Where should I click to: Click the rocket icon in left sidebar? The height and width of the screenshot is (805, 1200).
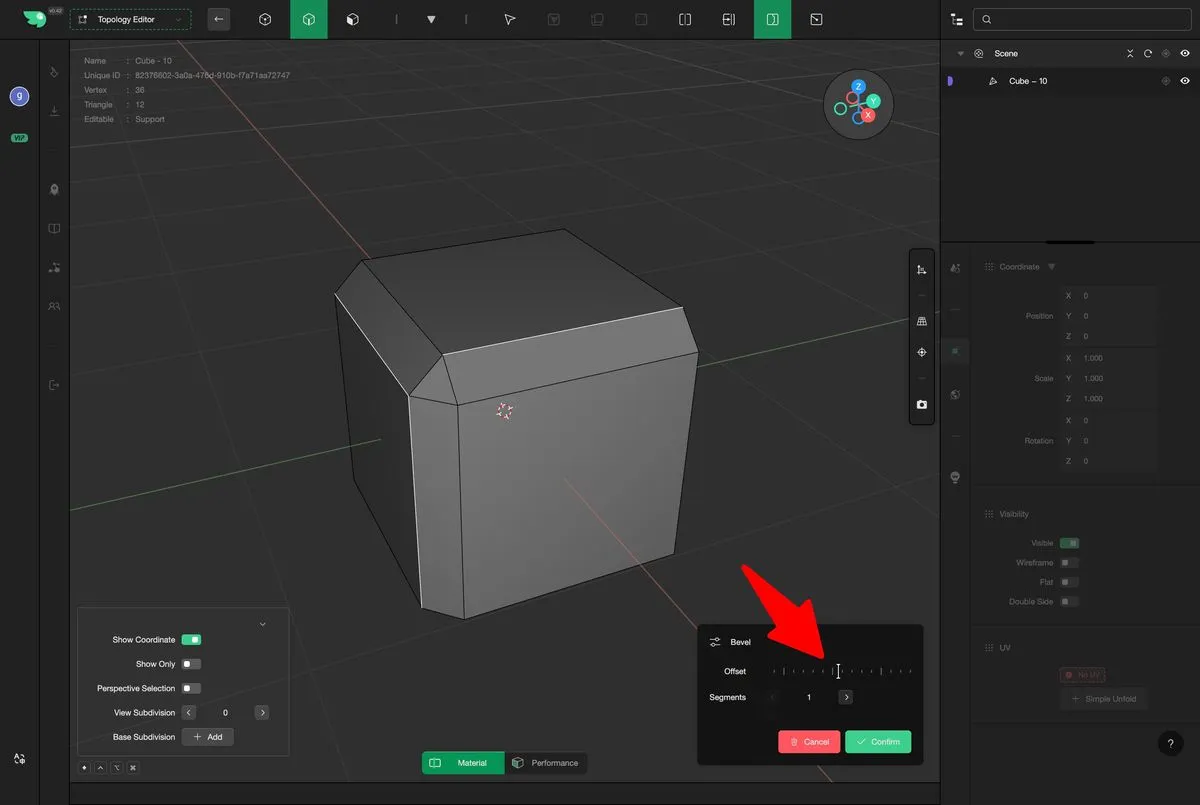coord(54,189)
